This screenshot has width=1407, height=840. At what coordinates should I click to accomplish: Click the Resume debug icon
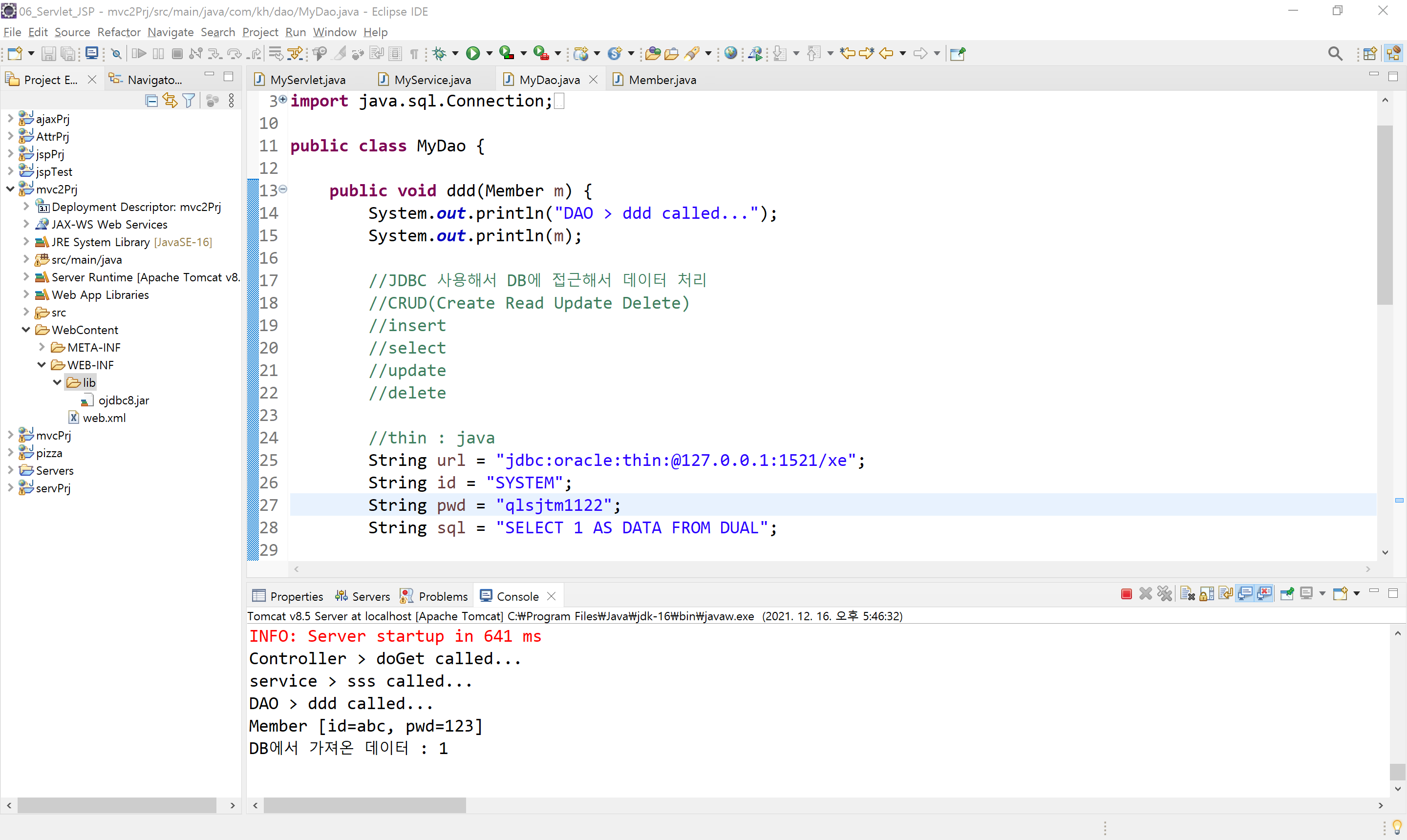pos(139,53)
